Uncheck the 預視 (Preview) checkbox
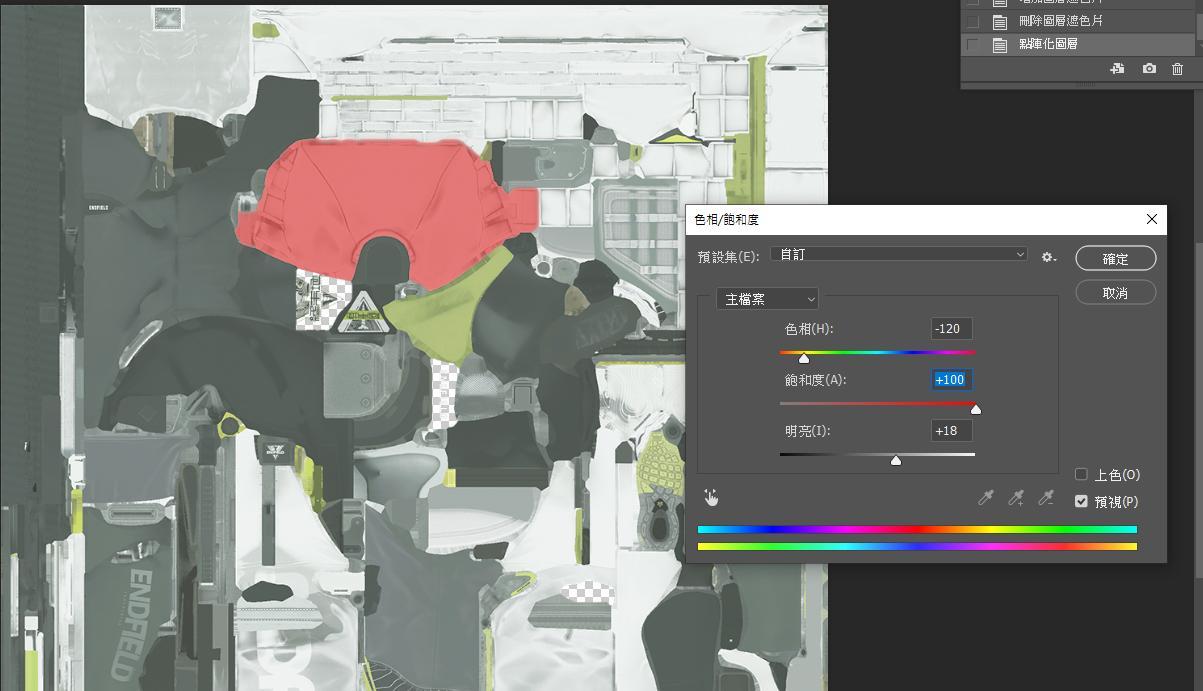Image resolution: width=1203 pixels, height=691 pixels. (1081, 501)
